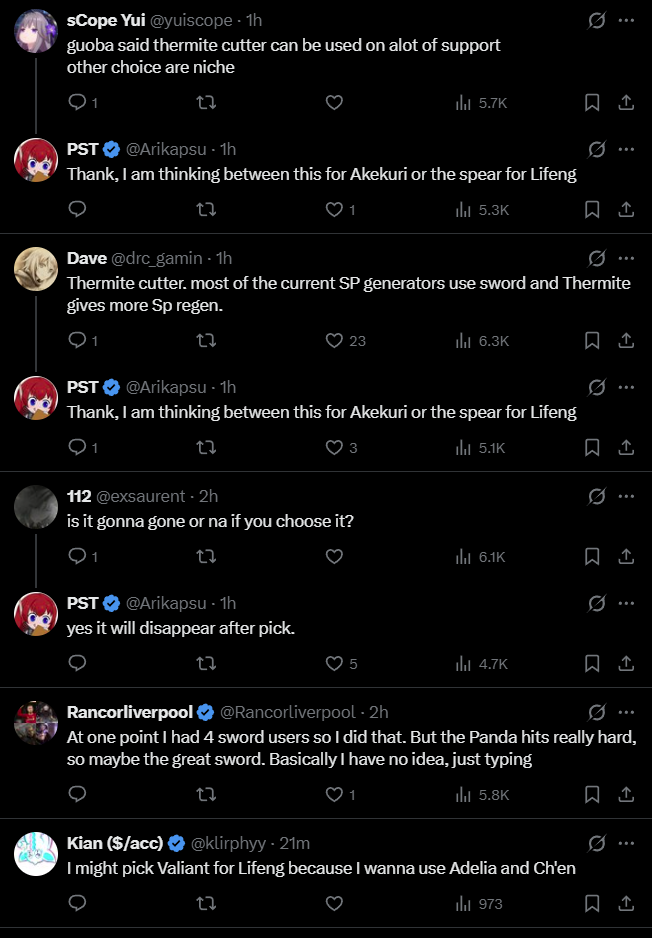Image resolution: width=652 pixels, height=938 pixels.
Task: Like Dave's tweet with 23 likes
Action: coord(335,341)
